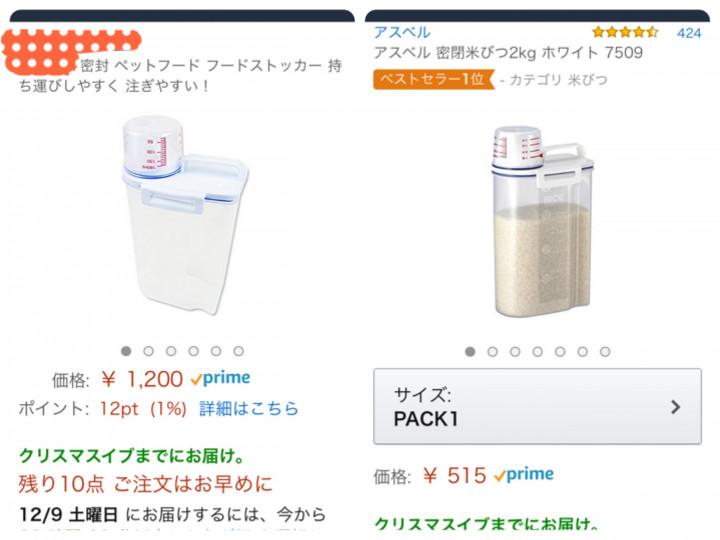Open the アスベル brand link

point(402,32)
